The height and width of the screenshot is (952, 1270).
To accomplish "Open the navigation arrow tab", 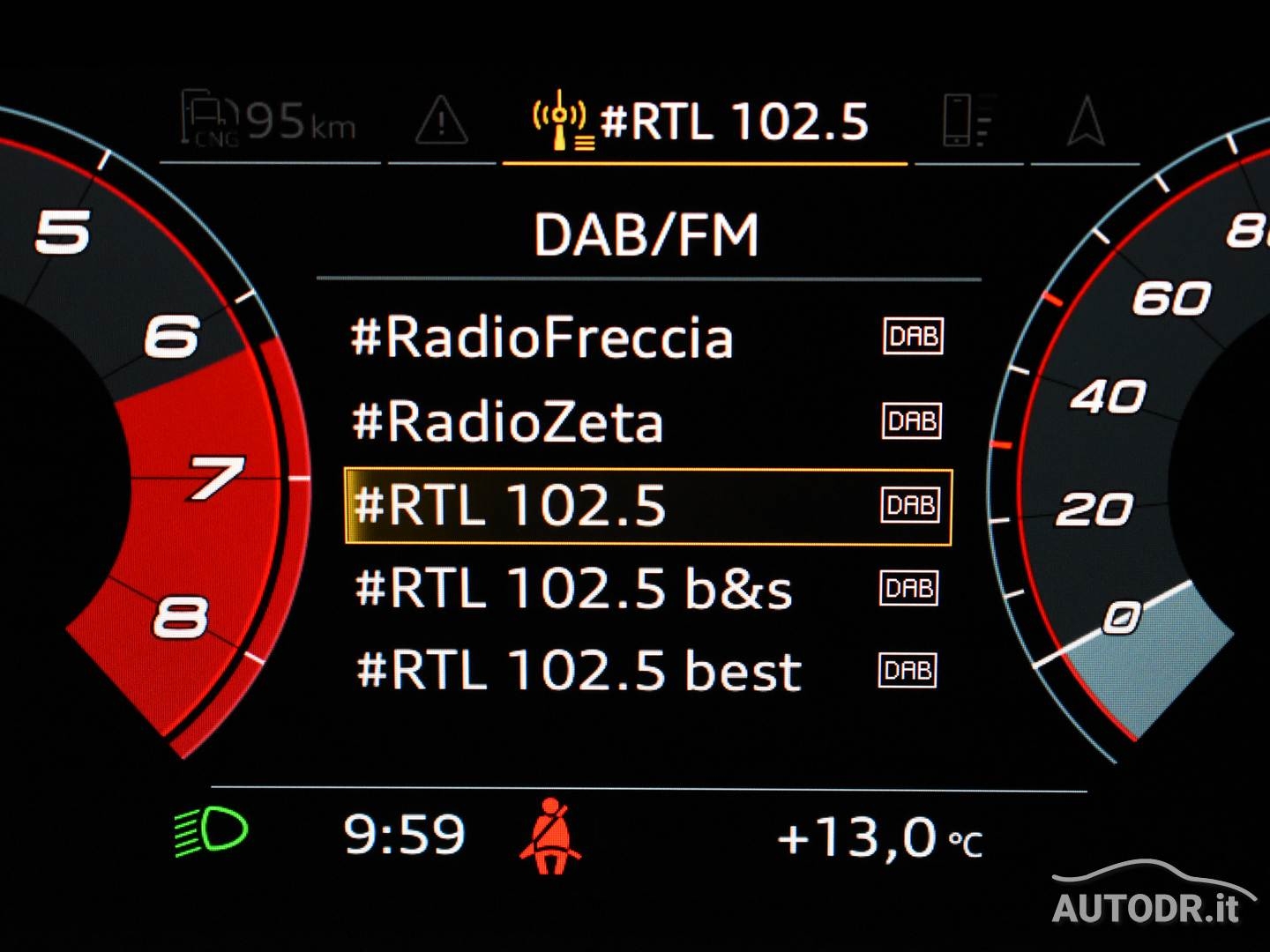I will pyautogui.click(x=1085, y=121).
